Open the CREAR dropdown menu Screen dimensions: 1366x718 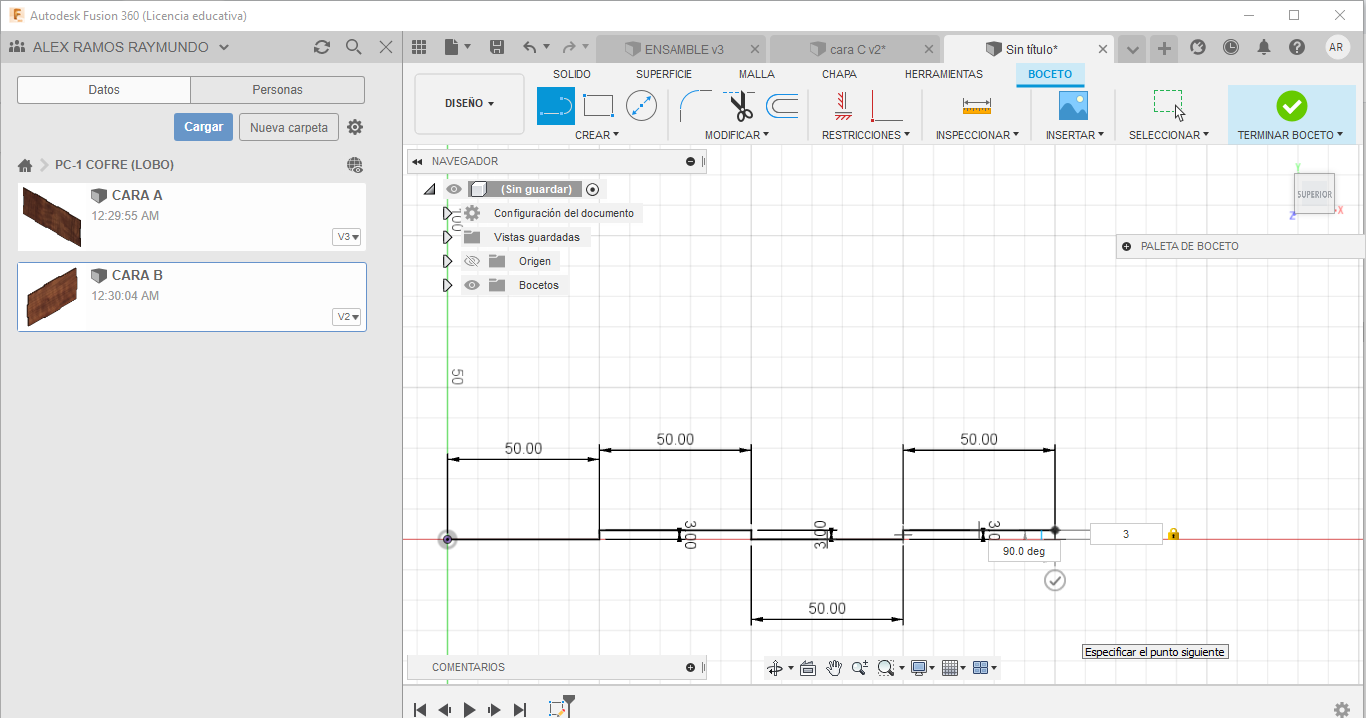pos(597,135)
